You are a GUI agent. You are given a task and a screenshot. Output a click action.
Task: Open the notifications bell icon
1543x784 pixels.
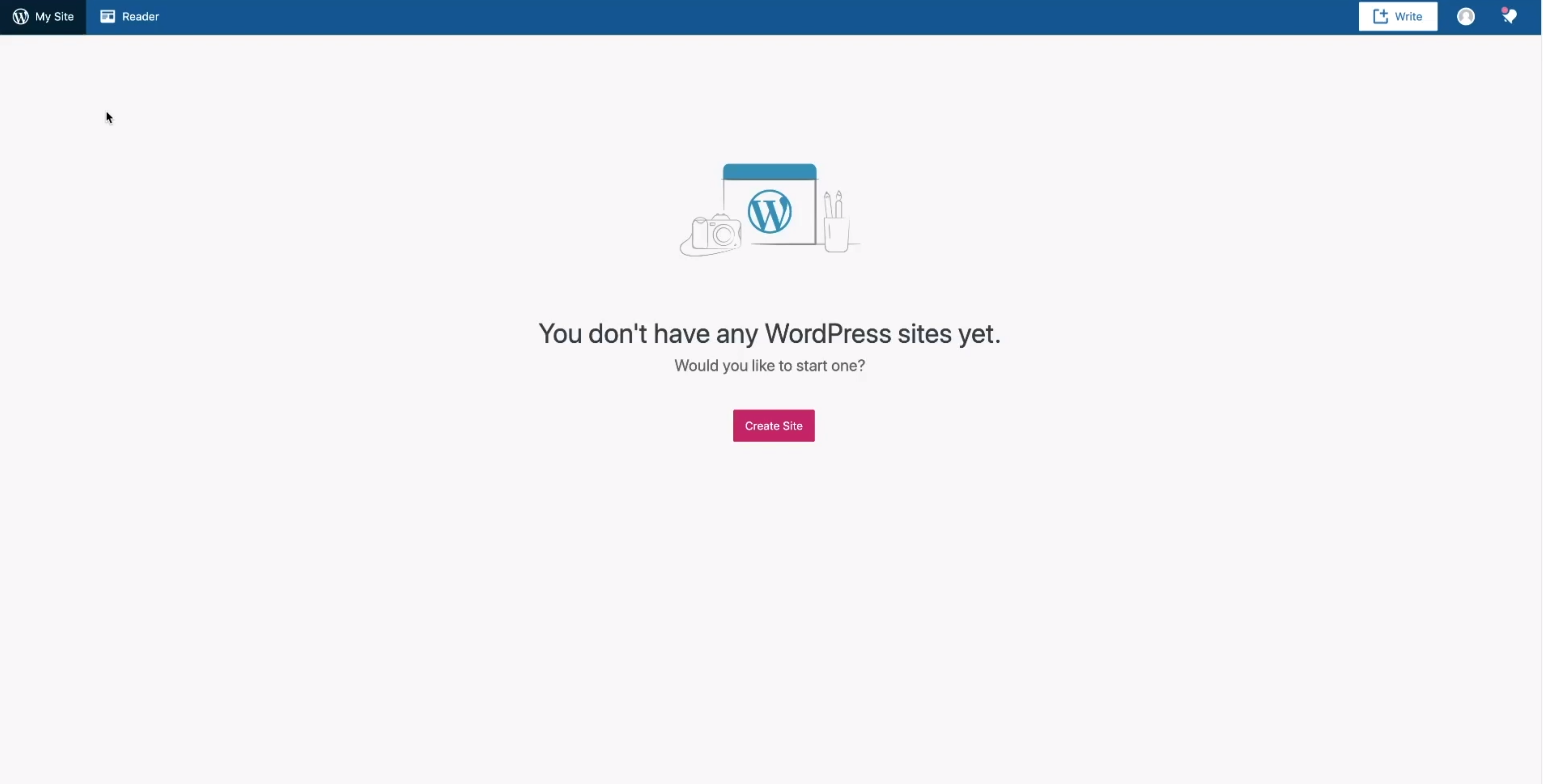tap(1510, 17)
